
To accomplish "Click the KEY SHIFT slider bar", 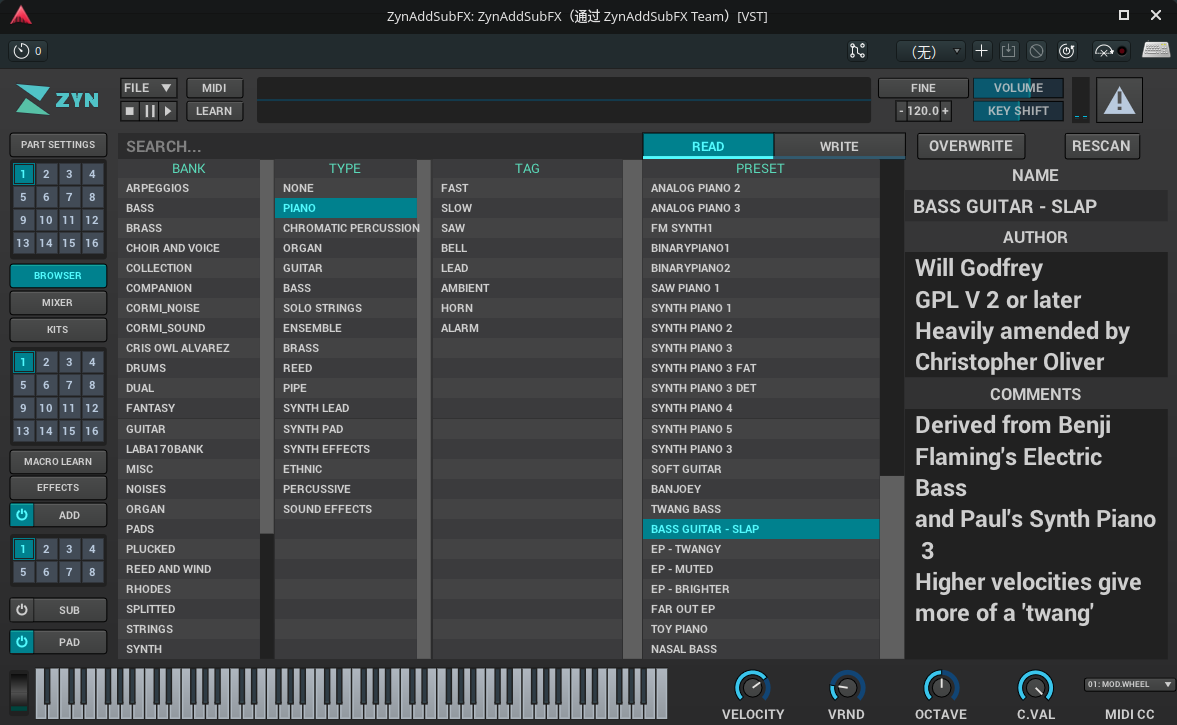I will (x=1018, y=111).
